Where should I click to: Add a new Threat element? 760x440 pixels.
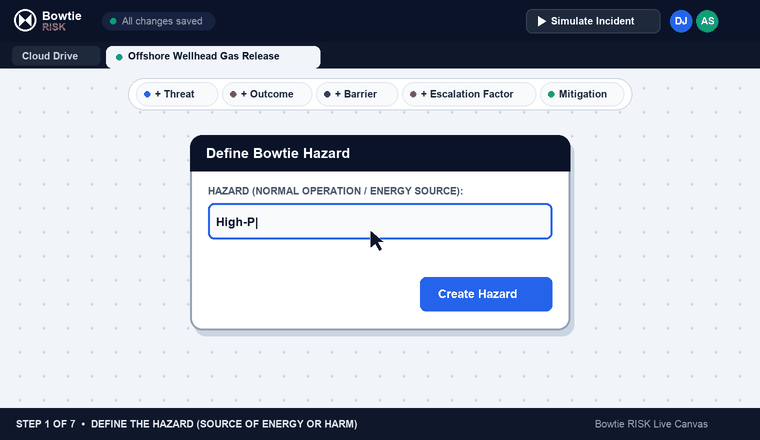coord(177,94)
